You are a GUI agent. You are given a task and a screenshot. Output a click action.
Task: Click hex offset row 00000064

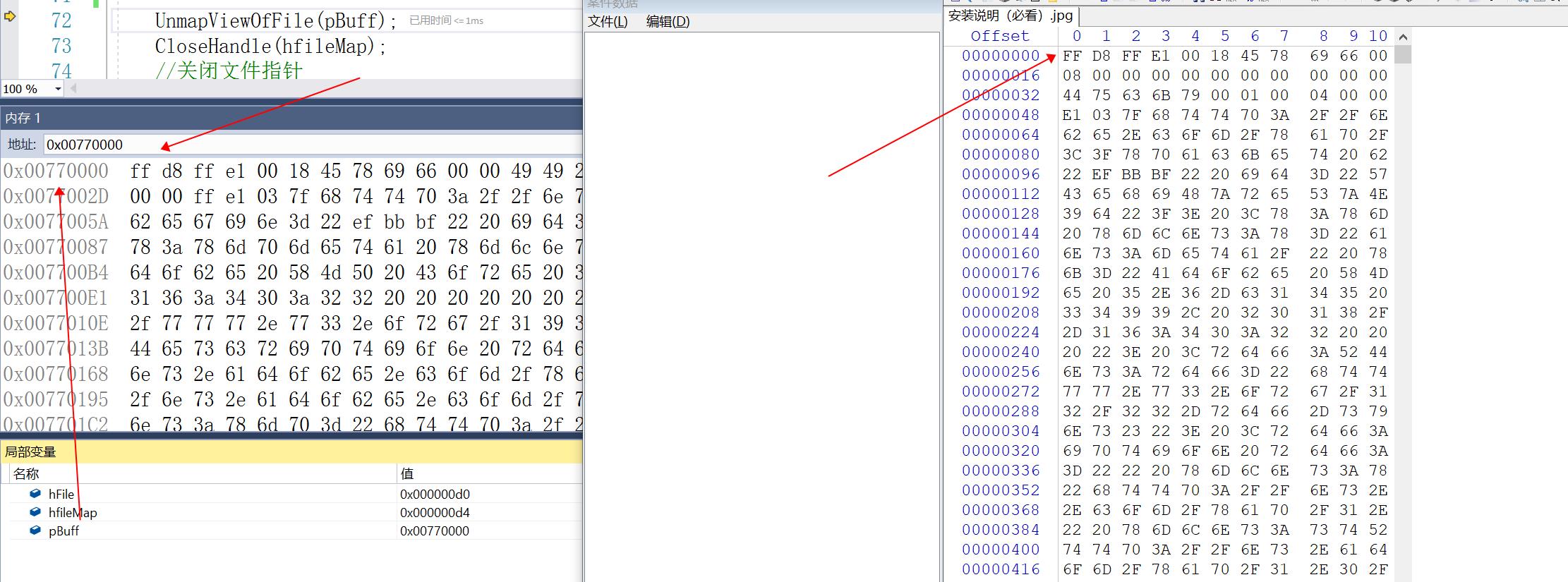pyautogui.click(x=1001, y=135)
